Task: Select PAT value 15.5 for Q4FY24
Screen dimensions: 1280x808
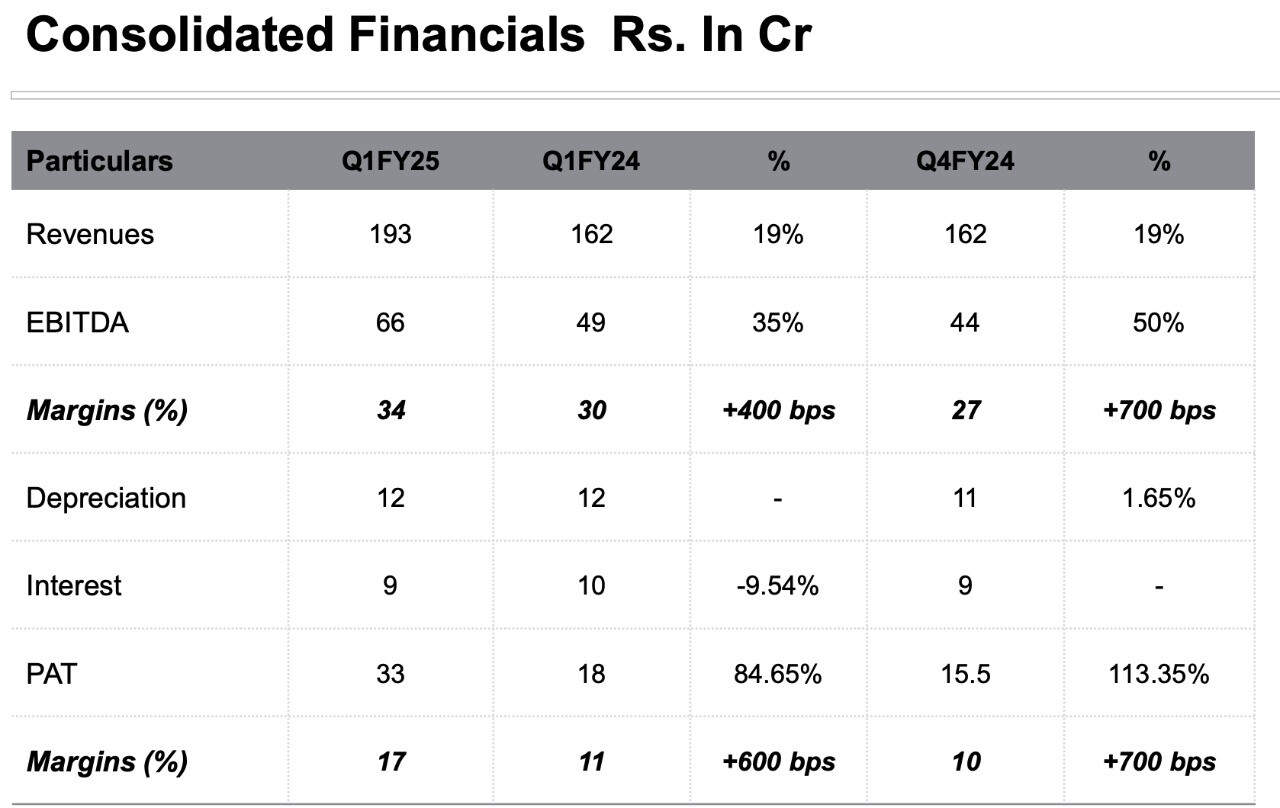Action: (965, 673)
